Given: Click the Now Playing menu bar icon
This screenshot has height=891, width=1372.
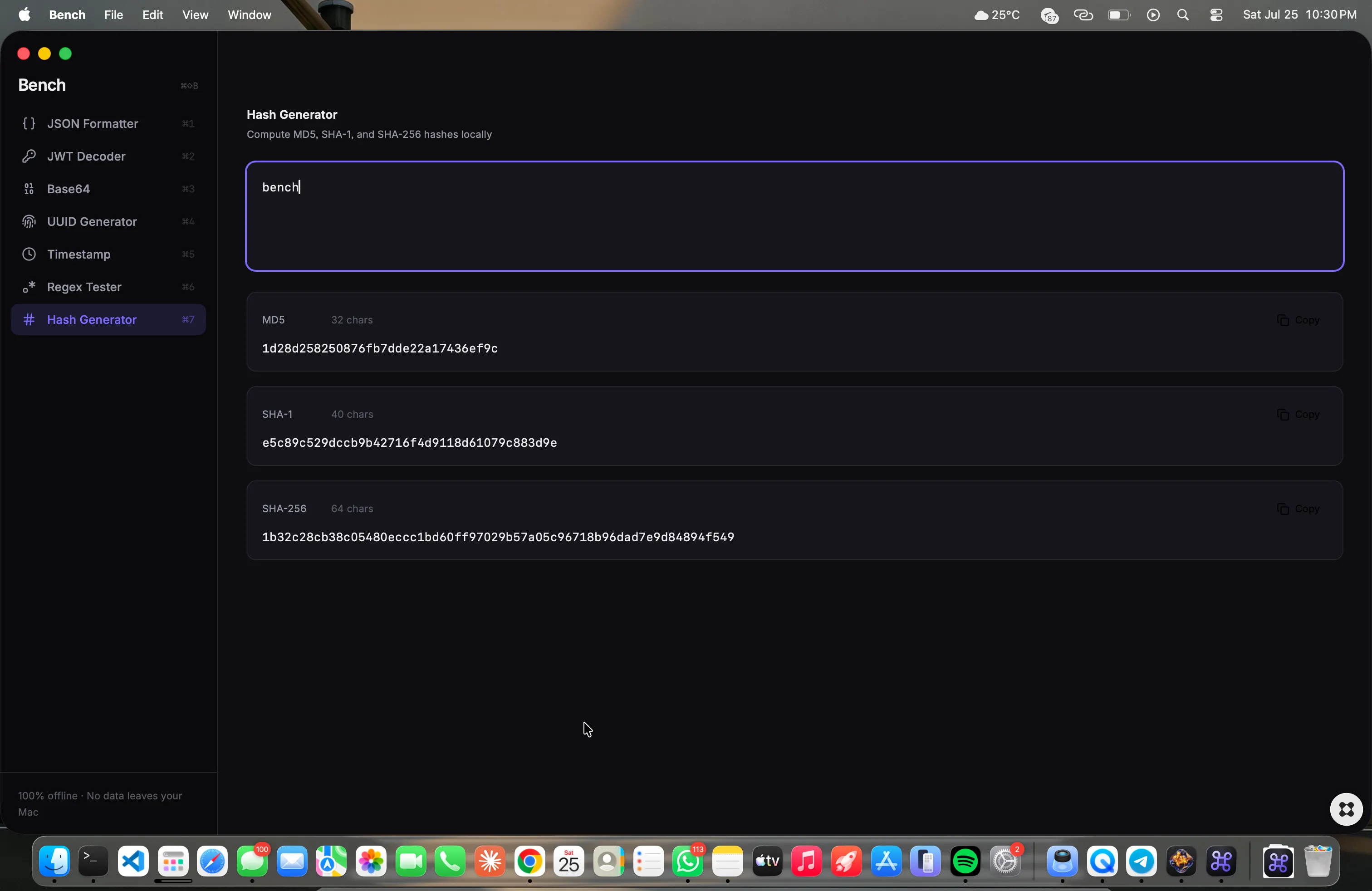Looking at the screenshot, I should coord(1153,15).
